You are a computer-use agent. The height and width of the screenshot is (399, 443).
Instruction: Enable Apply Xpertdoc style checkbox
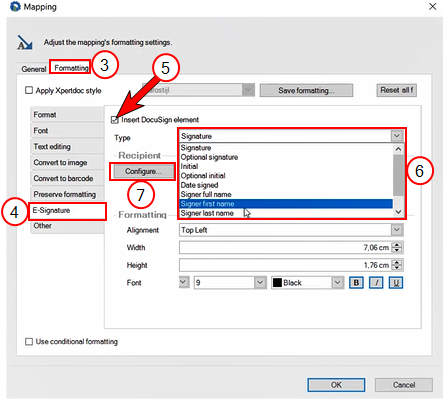29,90
